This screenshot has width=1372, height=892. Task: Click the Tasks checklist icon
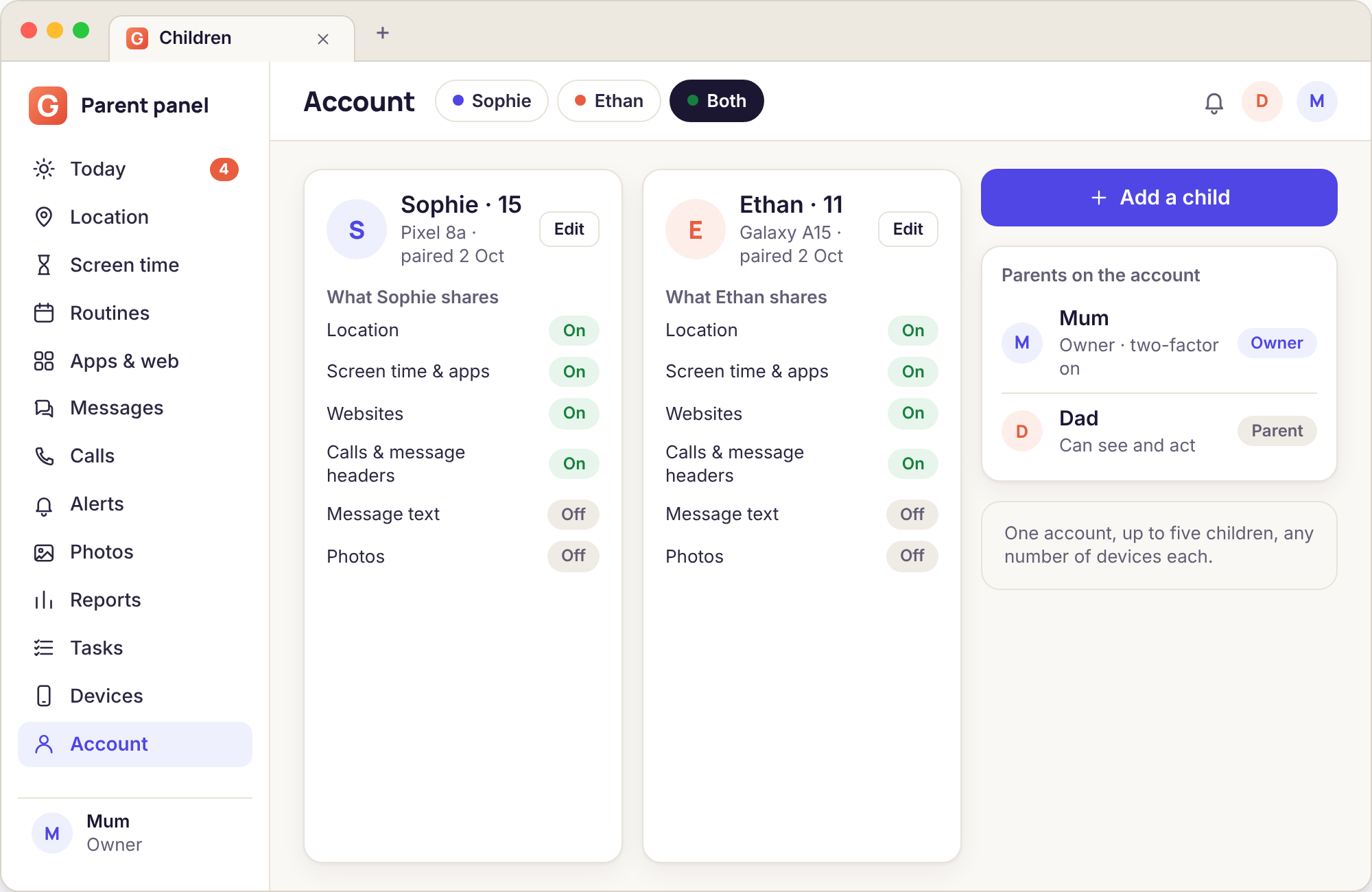(x=44, y=648)
